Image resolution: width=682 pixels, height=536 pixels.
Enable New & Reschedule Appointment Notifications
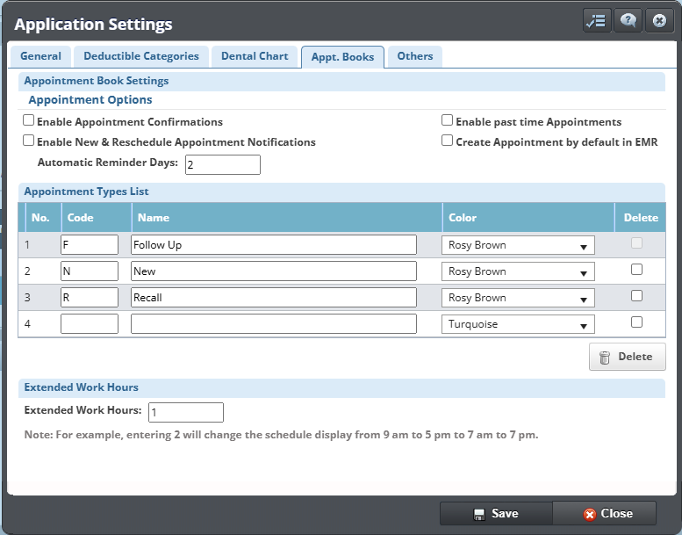pyautogui.click(x=29, y=142)
